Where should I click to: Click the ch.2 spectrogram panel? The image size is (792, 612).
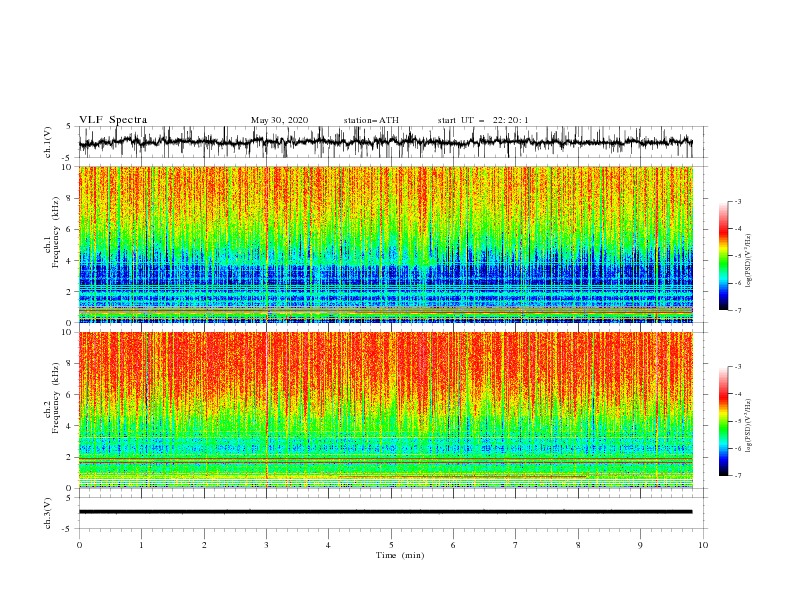pos(386,410)
